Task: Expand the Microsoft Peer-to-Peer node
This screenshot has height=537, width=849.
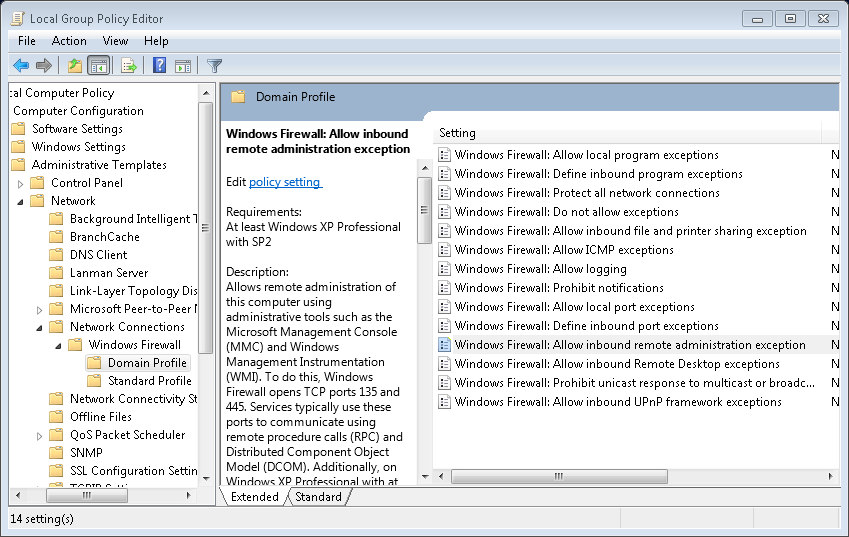Action: (40, 310)
